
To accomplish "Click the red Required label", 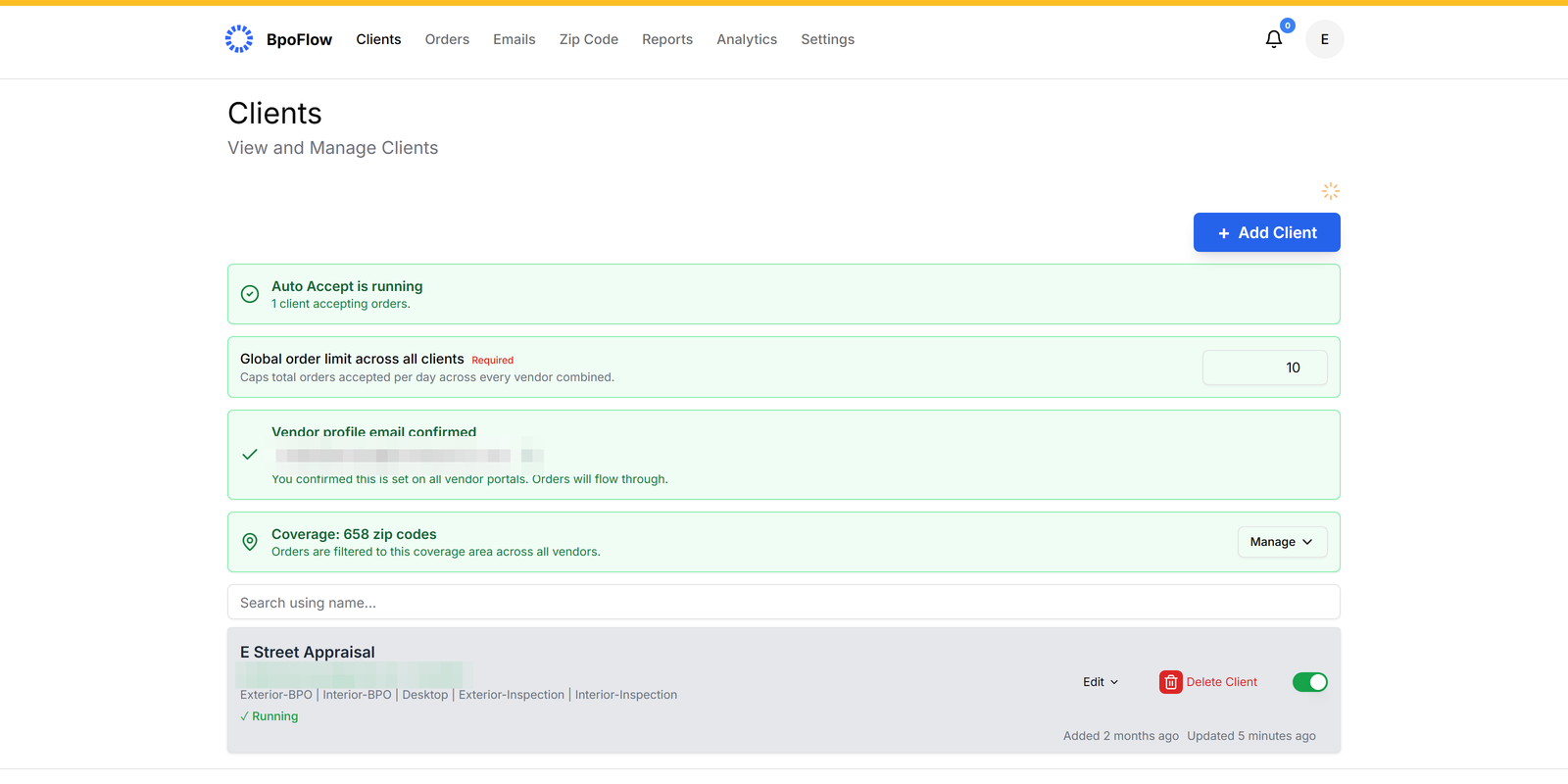I will [493, 361].
